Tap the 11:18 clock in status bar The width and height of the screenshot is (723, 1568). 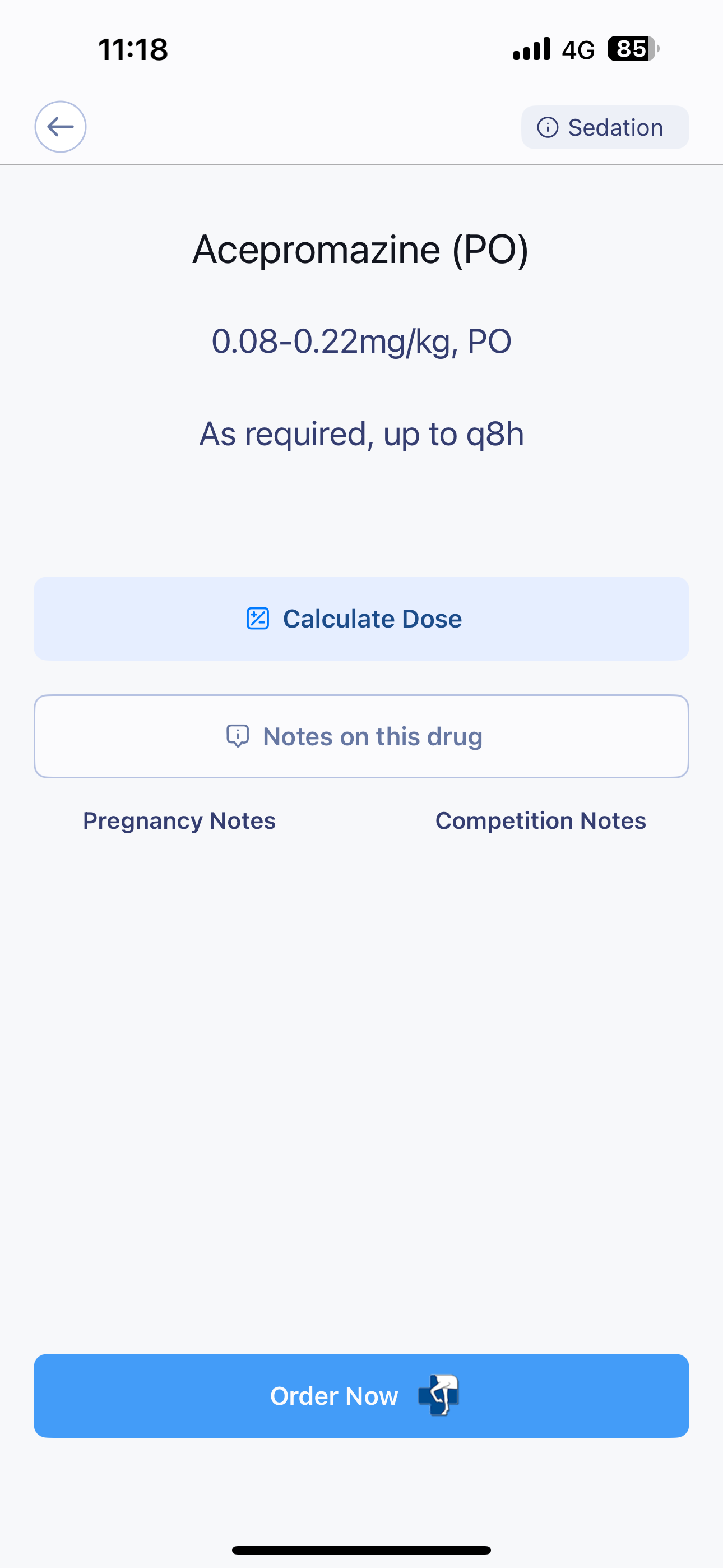[x=133, y=49]
